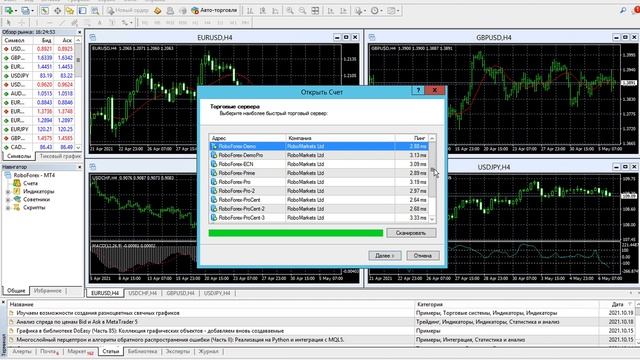The width and height of the screenshot is (640, 360).
Task: Select the RoboForex-ProCent-3 server row
Action: pos(319,218)
